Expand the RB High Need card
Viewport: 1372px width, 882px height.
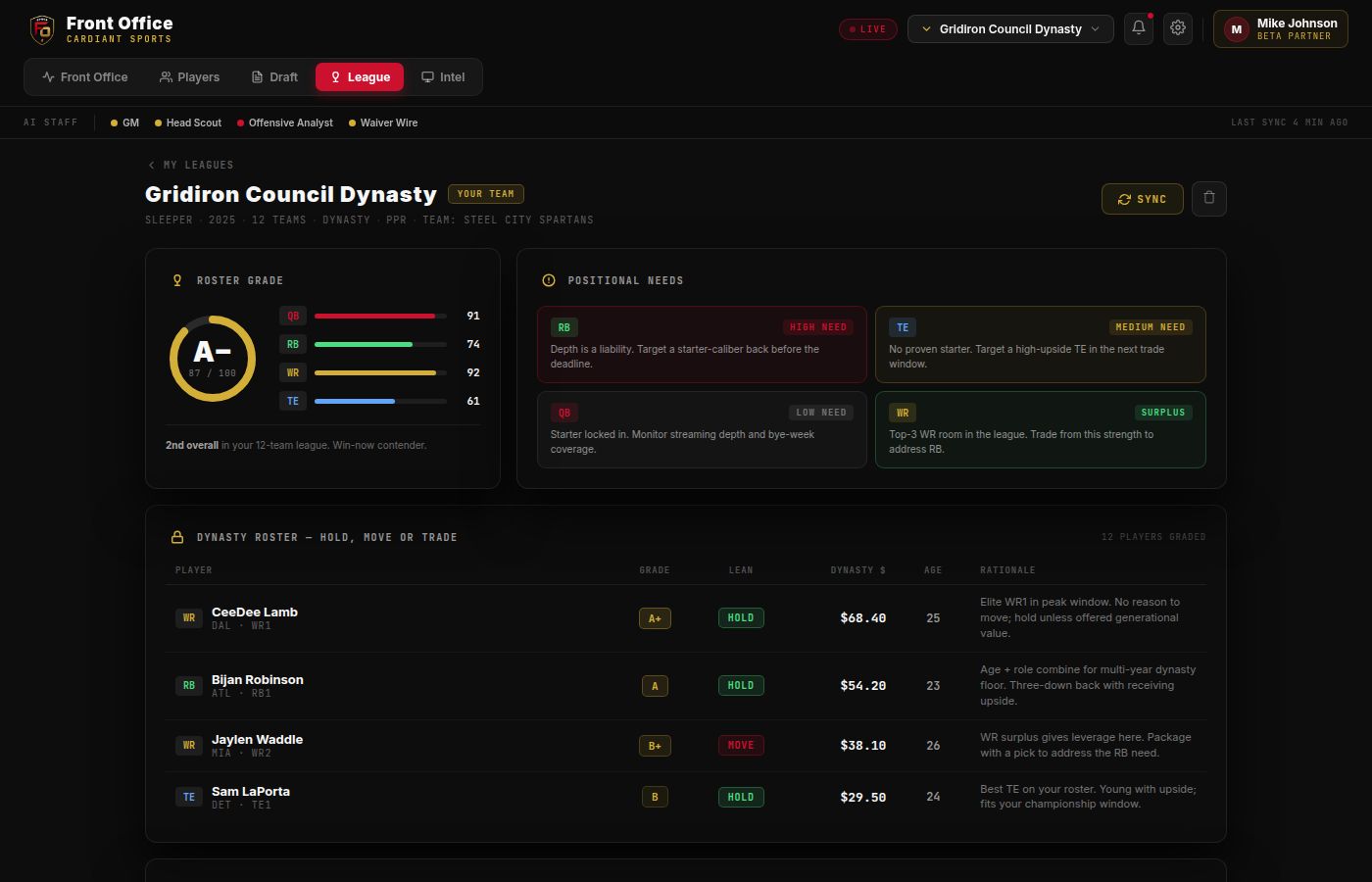(x=702, y=344)
